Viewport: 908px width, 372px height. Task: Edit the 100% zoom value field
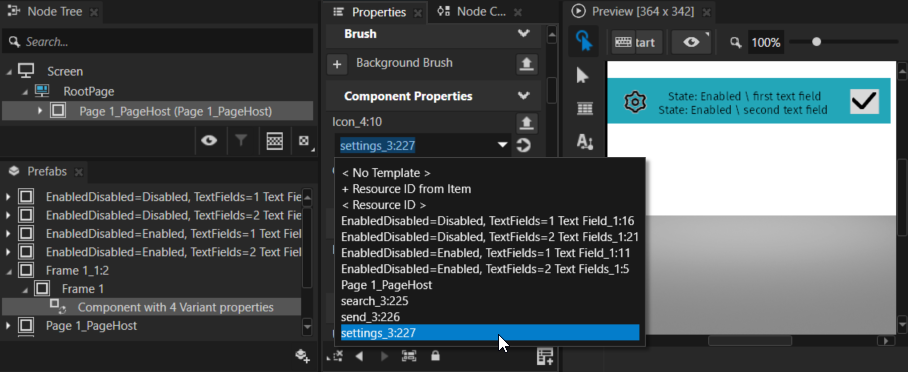[x=766, y=42]
